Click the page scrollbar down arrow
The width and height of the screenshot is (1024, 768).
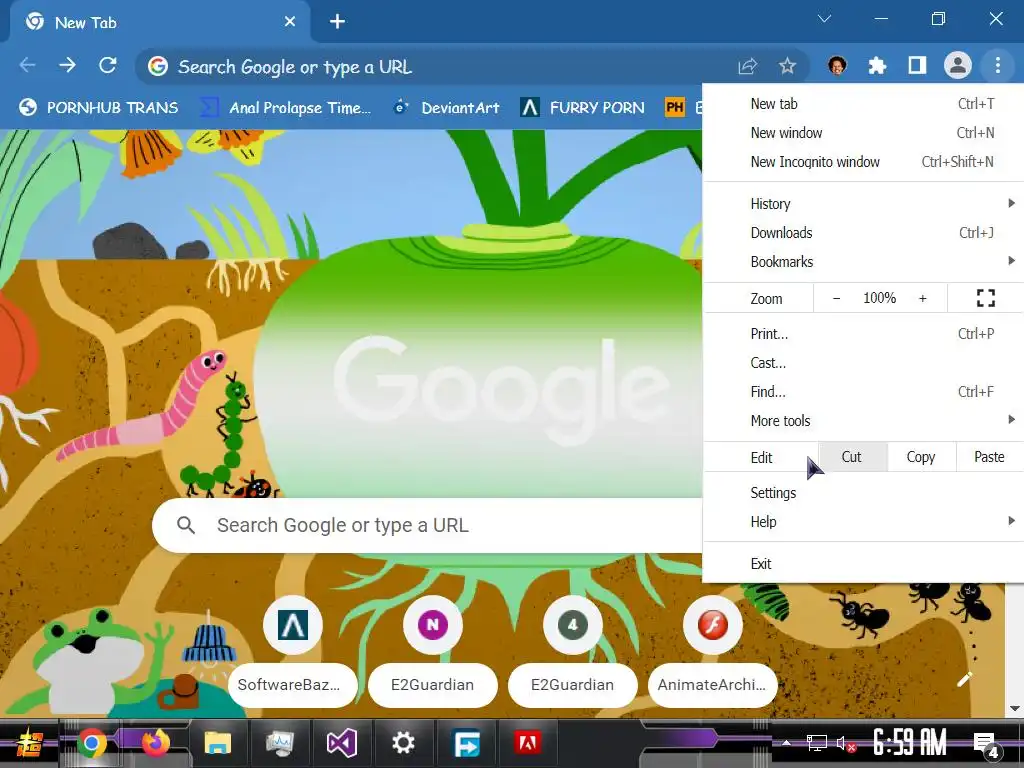1014,709
